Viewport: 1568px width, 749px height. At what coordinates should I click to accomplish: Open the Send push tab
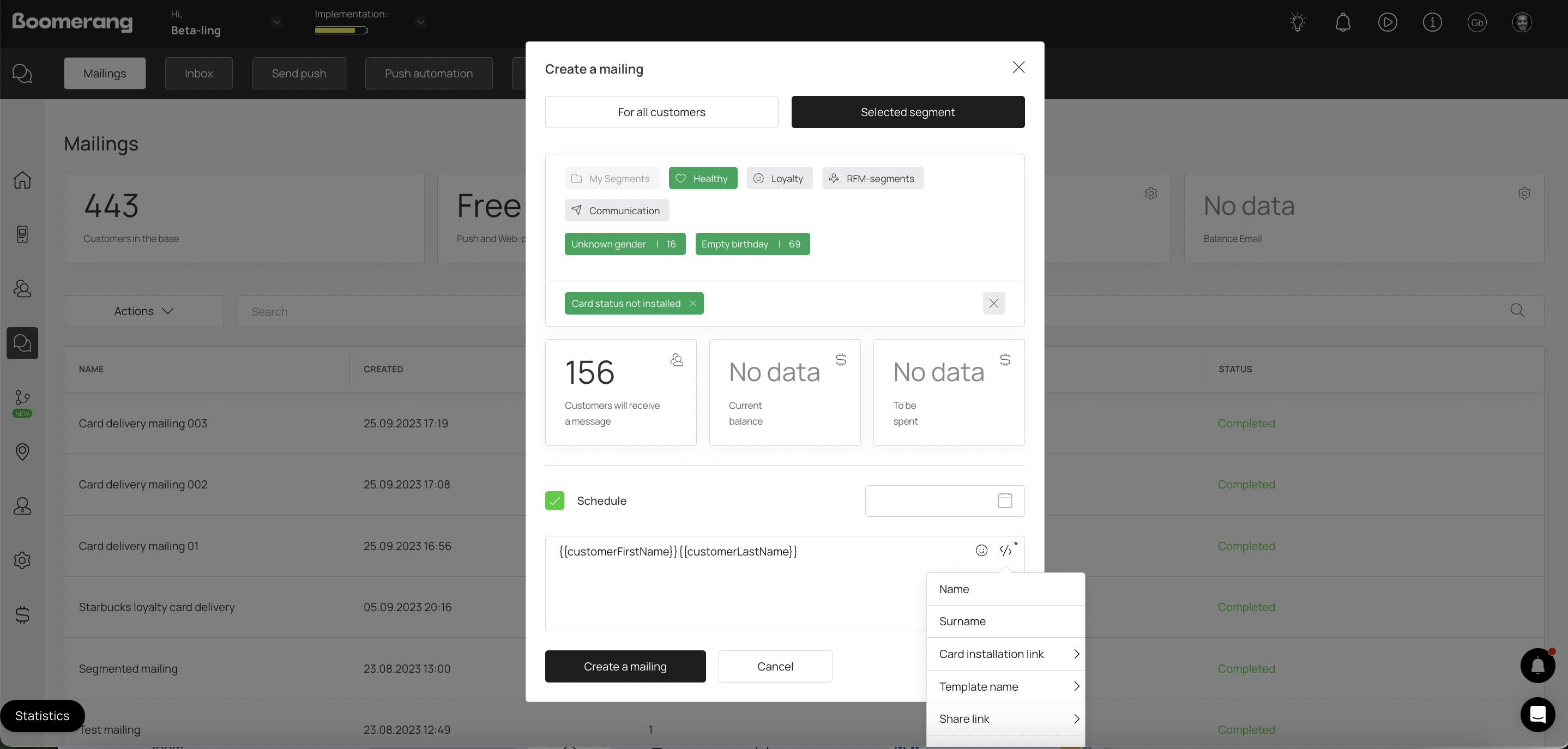pos(299,74)
